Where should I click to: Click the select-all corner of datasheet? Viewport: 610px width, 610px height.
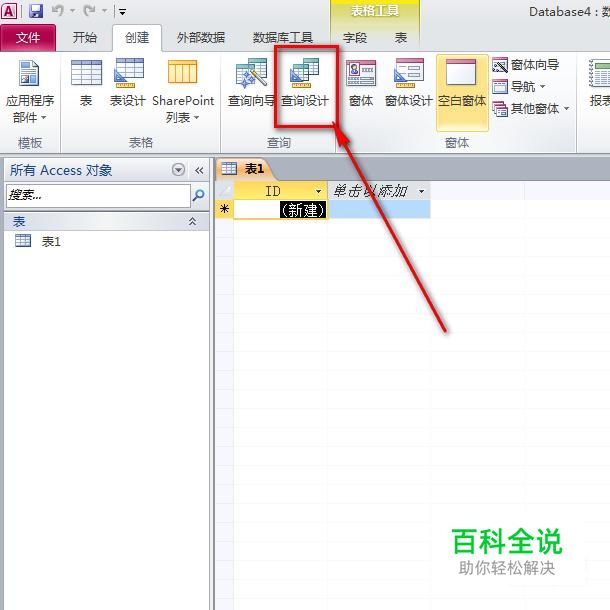tap(224, 191)
